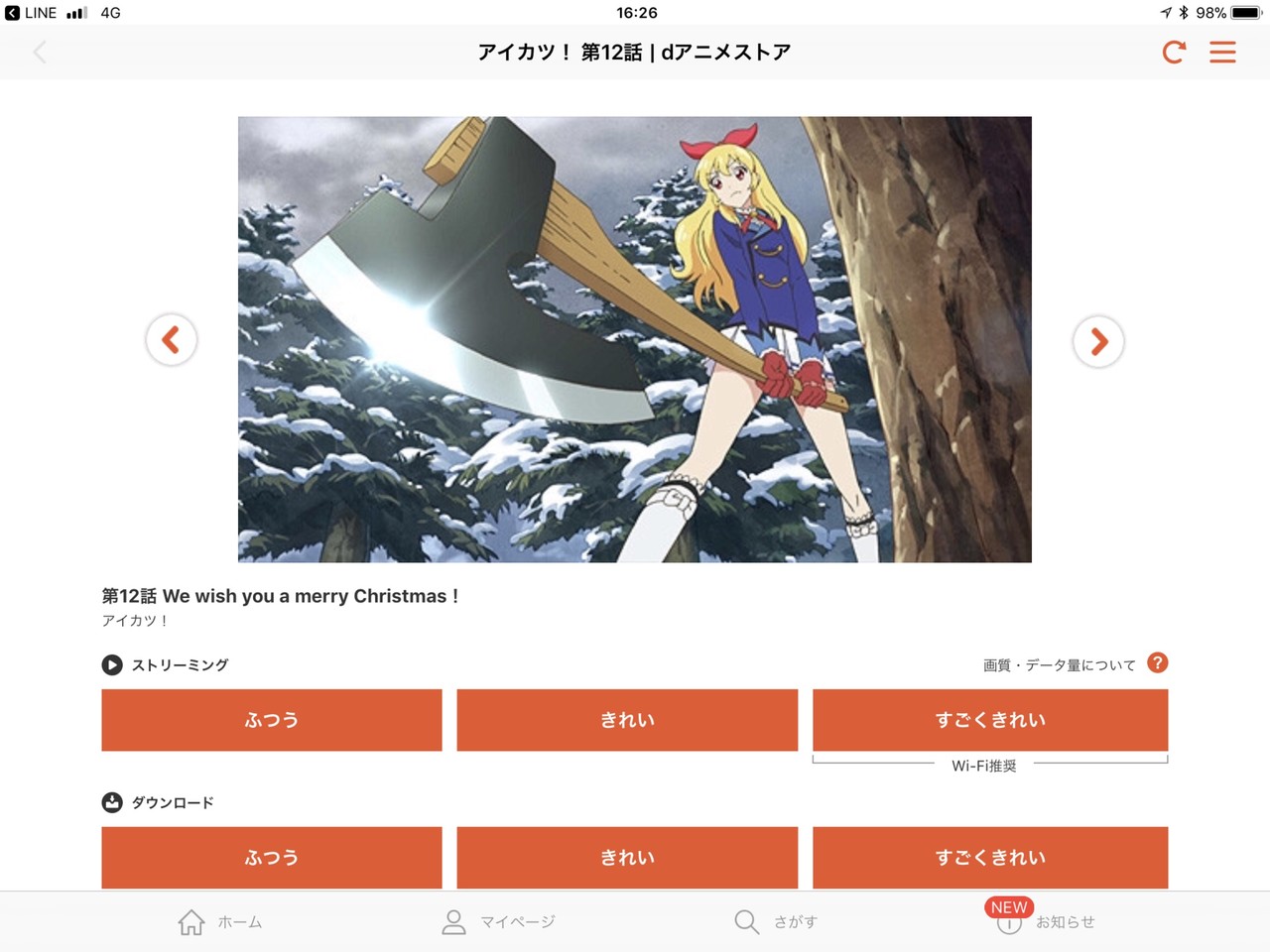Screen dimensions: 1270x952
Task: Show previous scene image with left arrow
Action: [x=172, y=340]
